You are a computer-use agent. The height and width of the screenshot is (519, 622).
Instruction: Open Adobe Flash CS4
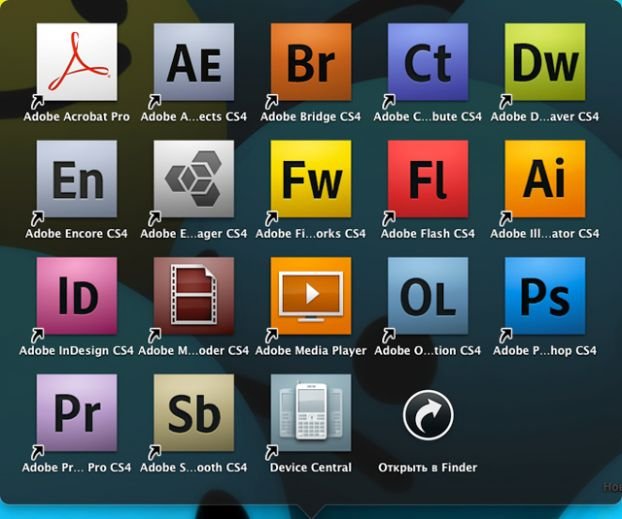[428, 179]
